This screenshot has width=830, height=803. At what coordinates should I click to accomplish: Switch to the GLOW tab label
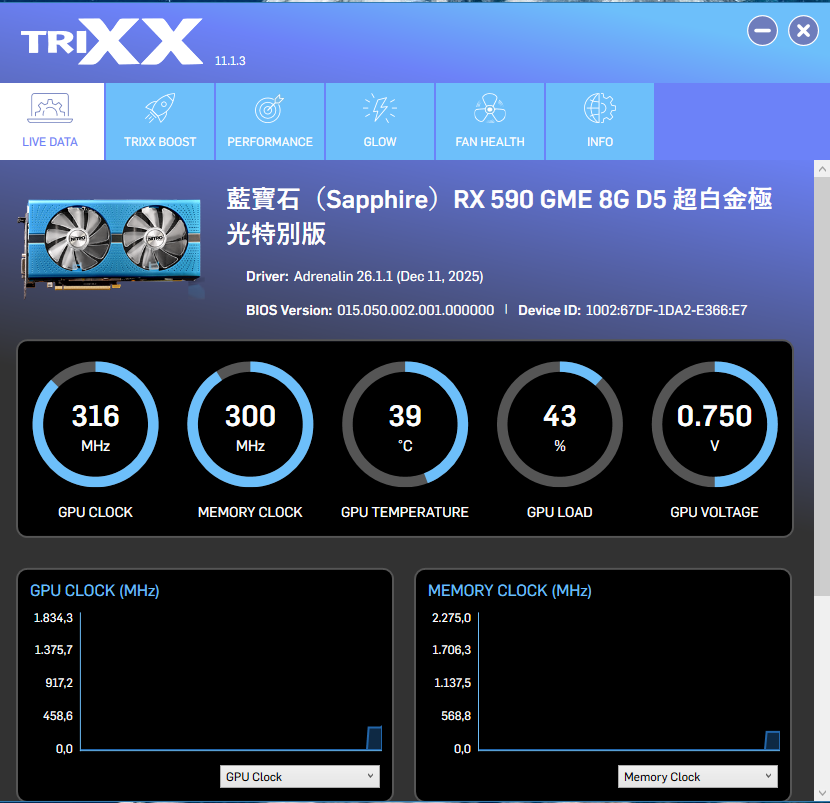coord(380,142)
